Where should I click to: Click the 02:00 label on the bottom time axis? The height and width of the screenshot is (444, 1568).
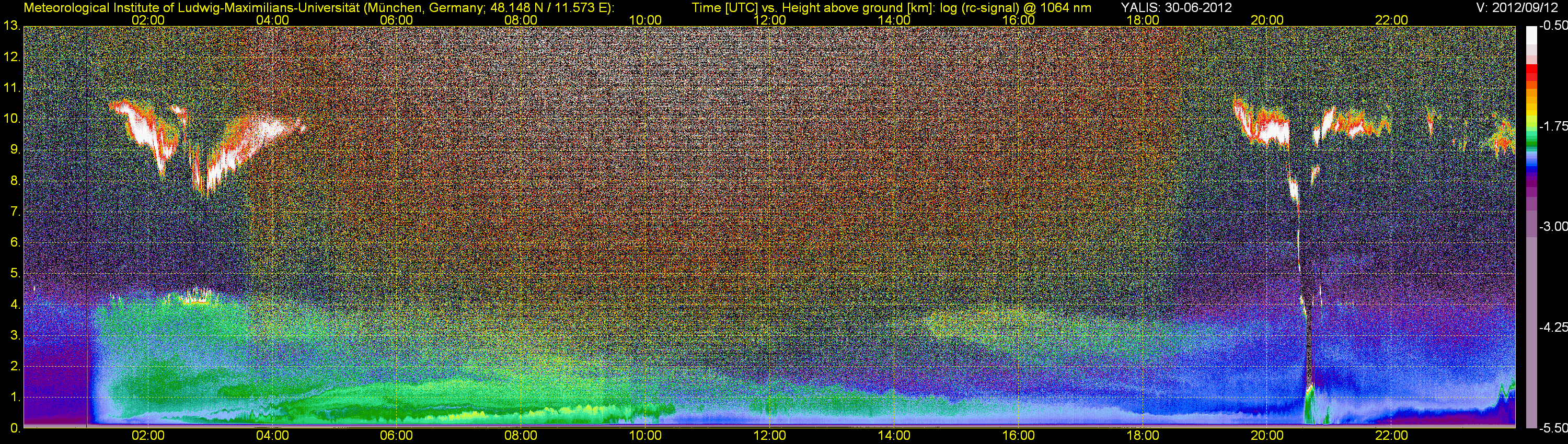(x=148, y=436)
